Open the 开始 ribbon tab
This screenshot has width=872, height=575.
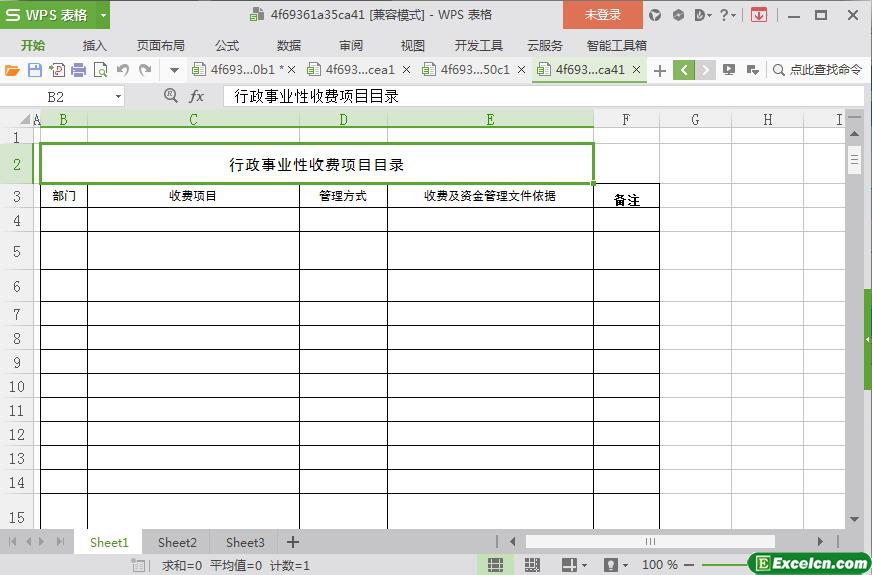click(33, 46)
